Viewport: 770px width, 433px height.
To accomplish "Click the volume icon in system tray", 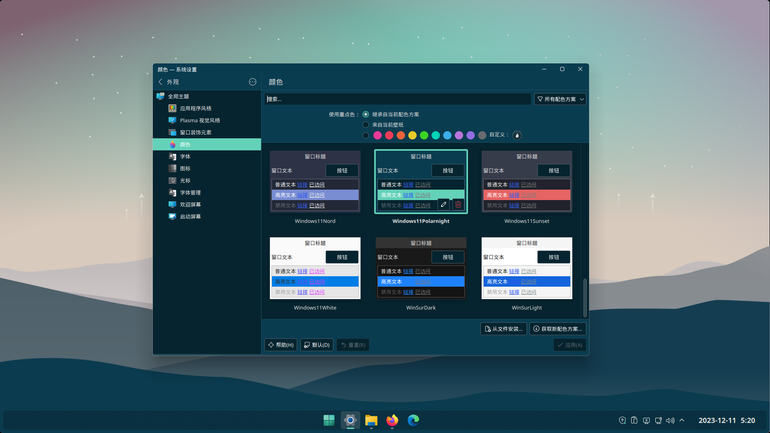I will point(670,420).
